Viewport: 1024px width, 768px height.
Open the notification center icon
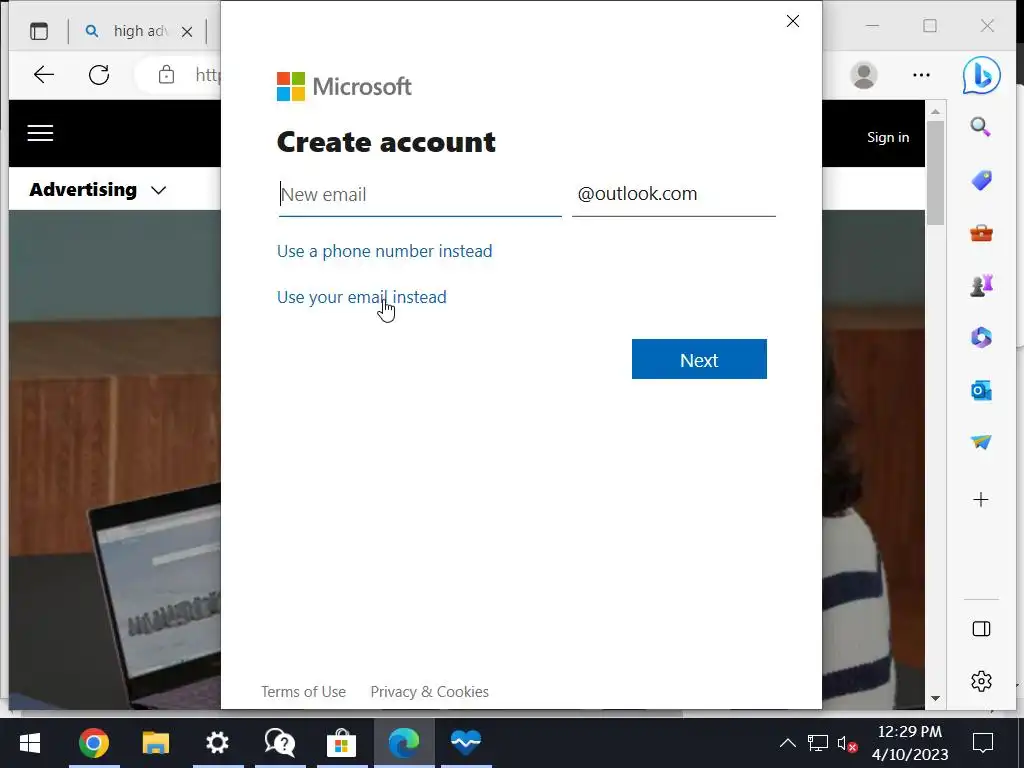coord(982,743)
